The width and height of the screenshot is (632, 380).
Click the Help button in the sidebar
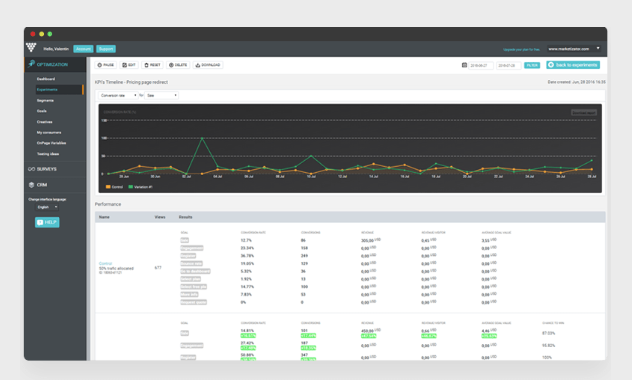[47, 222]
